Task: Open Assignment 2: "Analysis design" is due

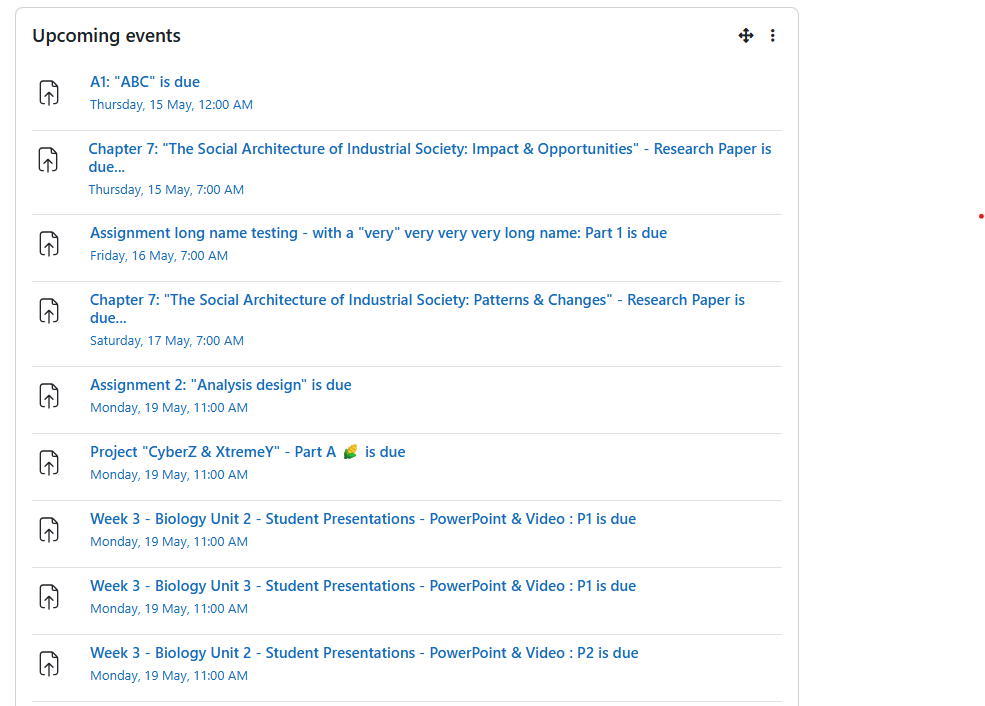Action: point(220,385)
